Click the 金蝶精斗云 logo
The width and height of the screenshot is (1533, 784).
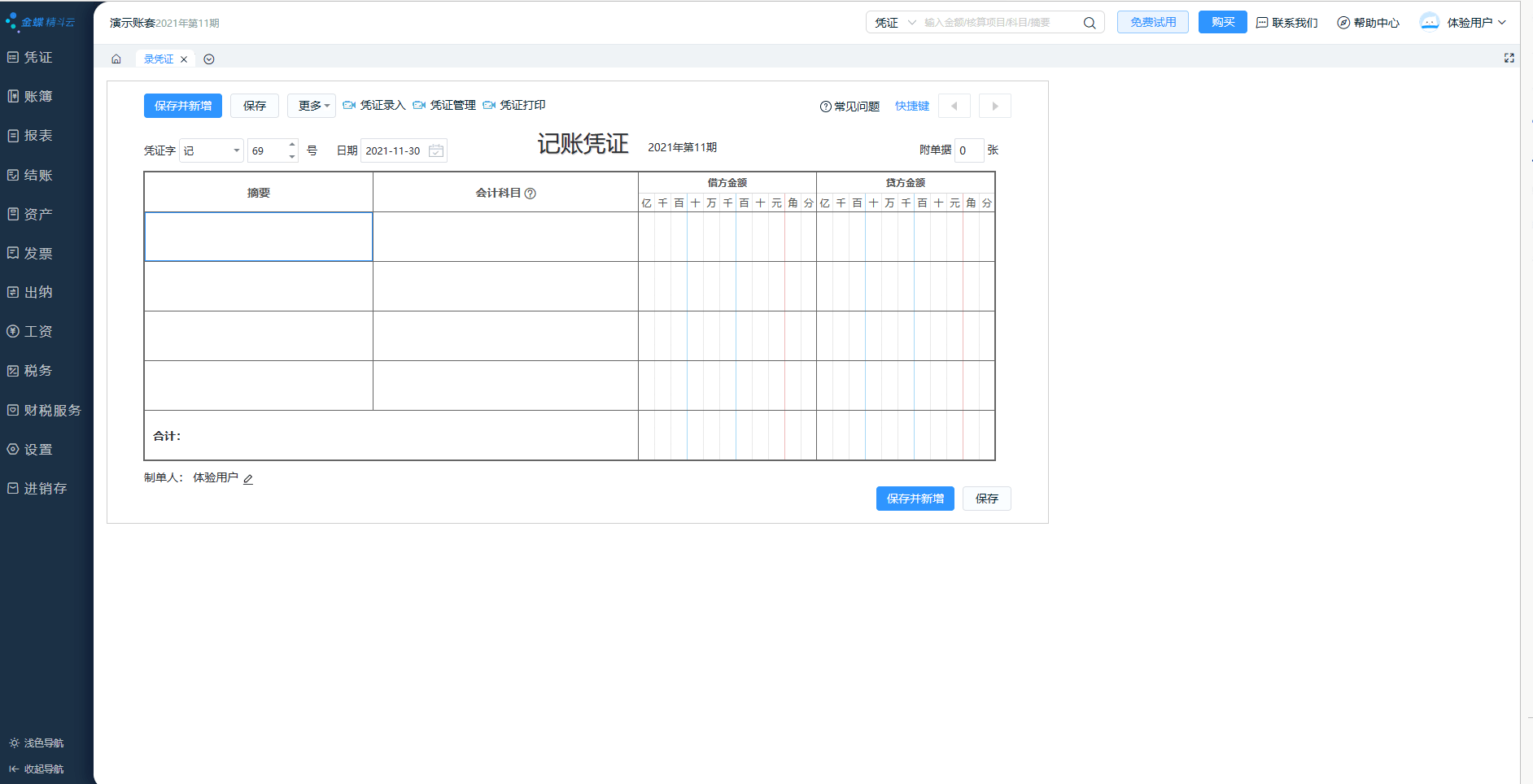40,22
